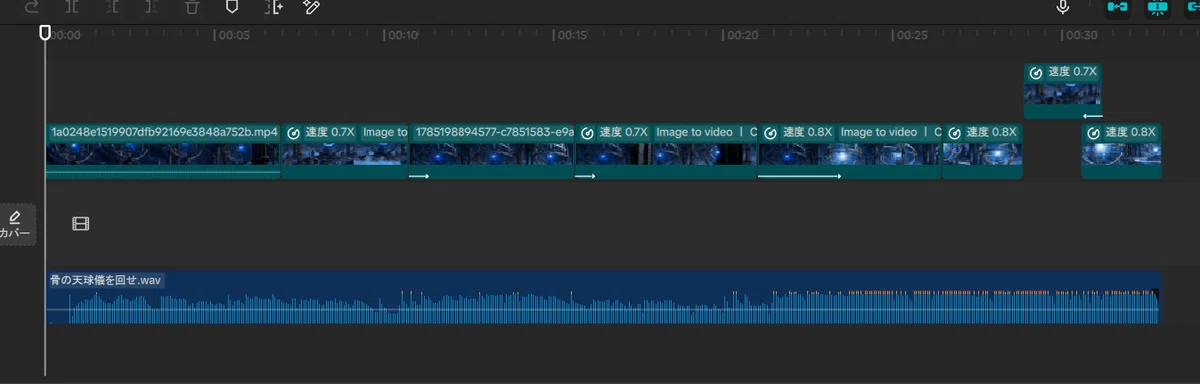This screenshot has width=1200, height=384.
Task: Select the split clip tool
Action: click(x=73, y=7)
